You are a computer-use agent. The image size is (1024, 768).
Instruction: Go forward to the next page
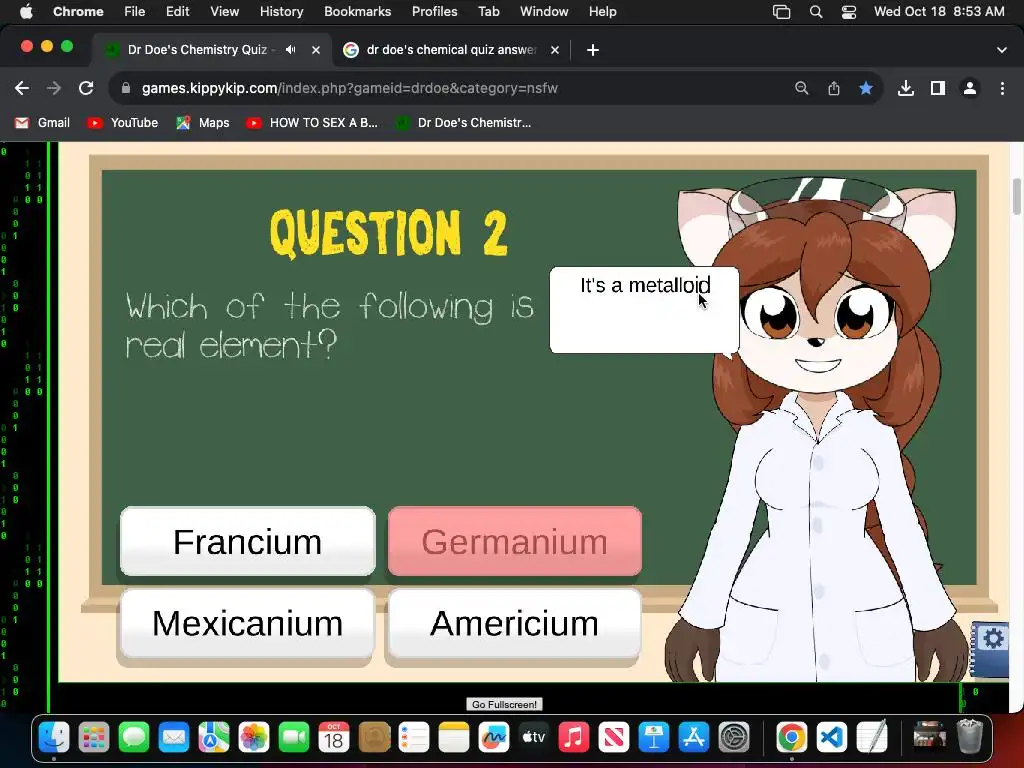tap(54, 88)
